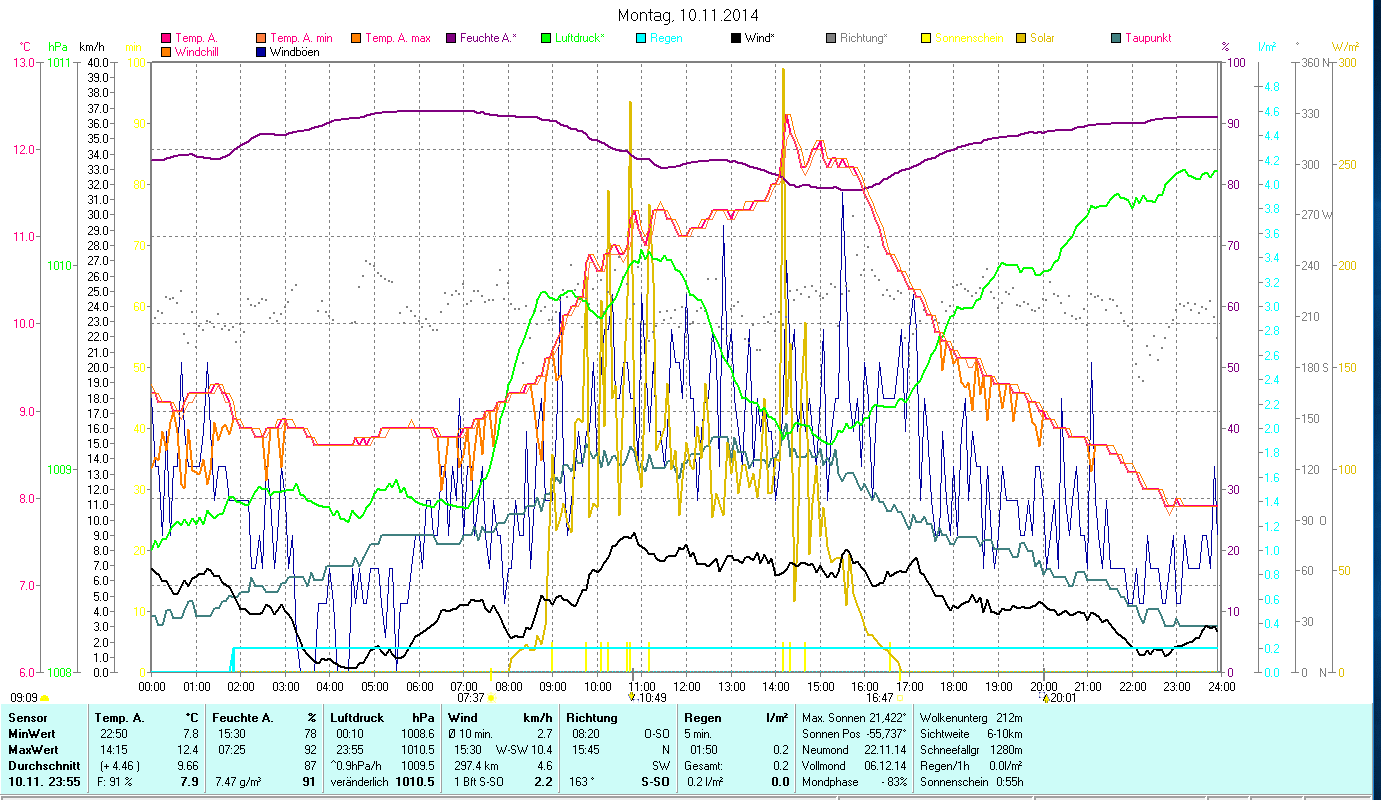This screenshot has height=800, width=1381.
Task: Click the black Wind* legend swatch
Action: coord(735,39)
